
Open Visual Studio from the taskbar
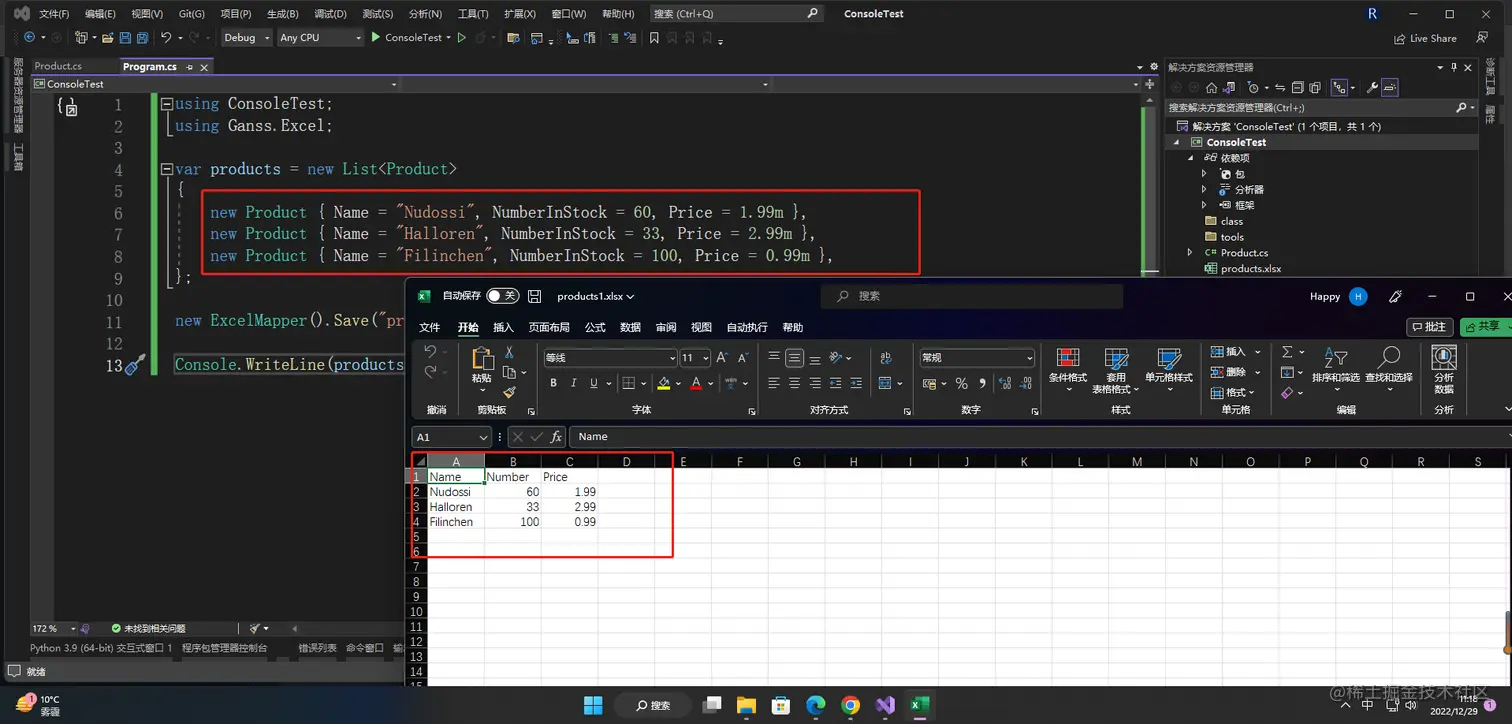click(884, 705)
